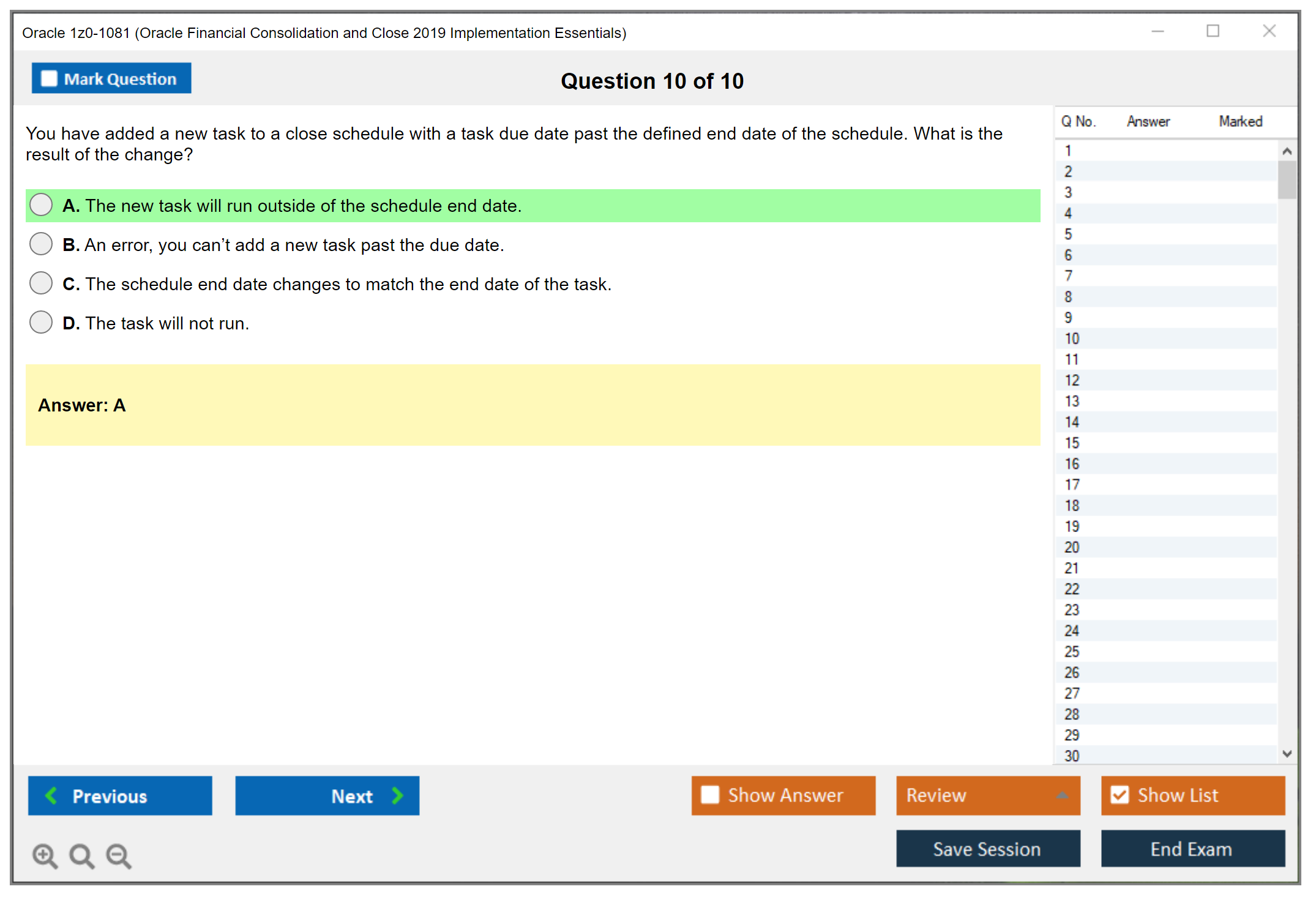Maximize the exam window
This screenshot has width=1316, height=900.
(1213, 31)
